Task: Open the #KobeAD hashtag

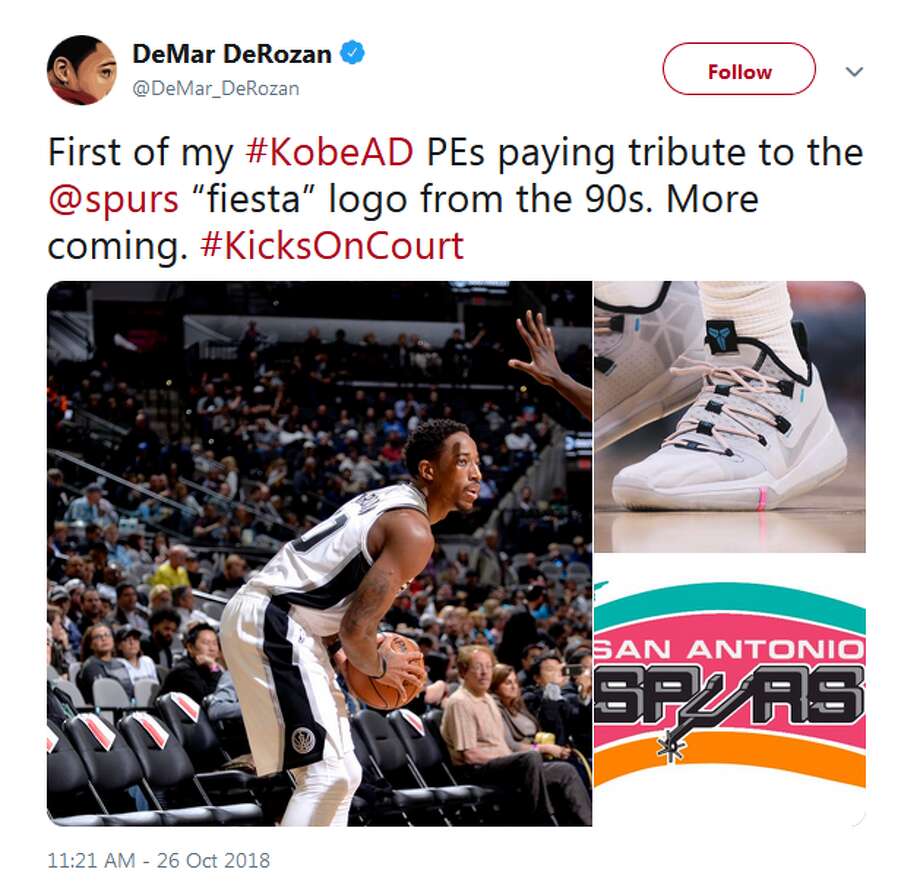Action: [x=329, y=153]
